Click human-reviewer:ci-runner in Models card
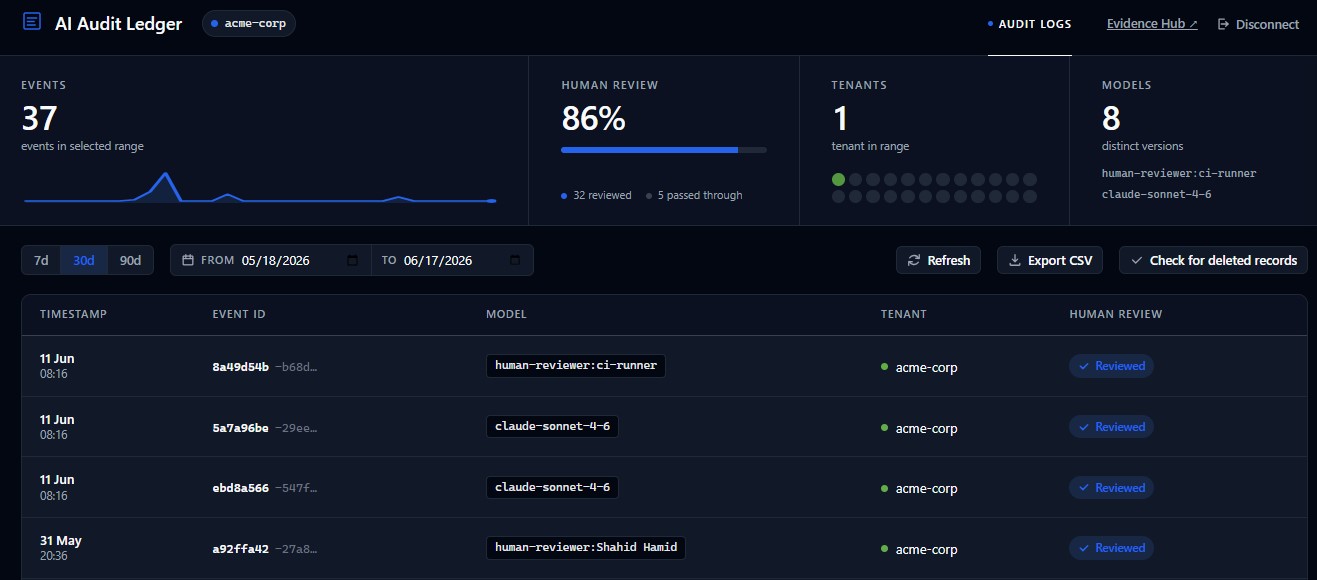 point(1179,173)
